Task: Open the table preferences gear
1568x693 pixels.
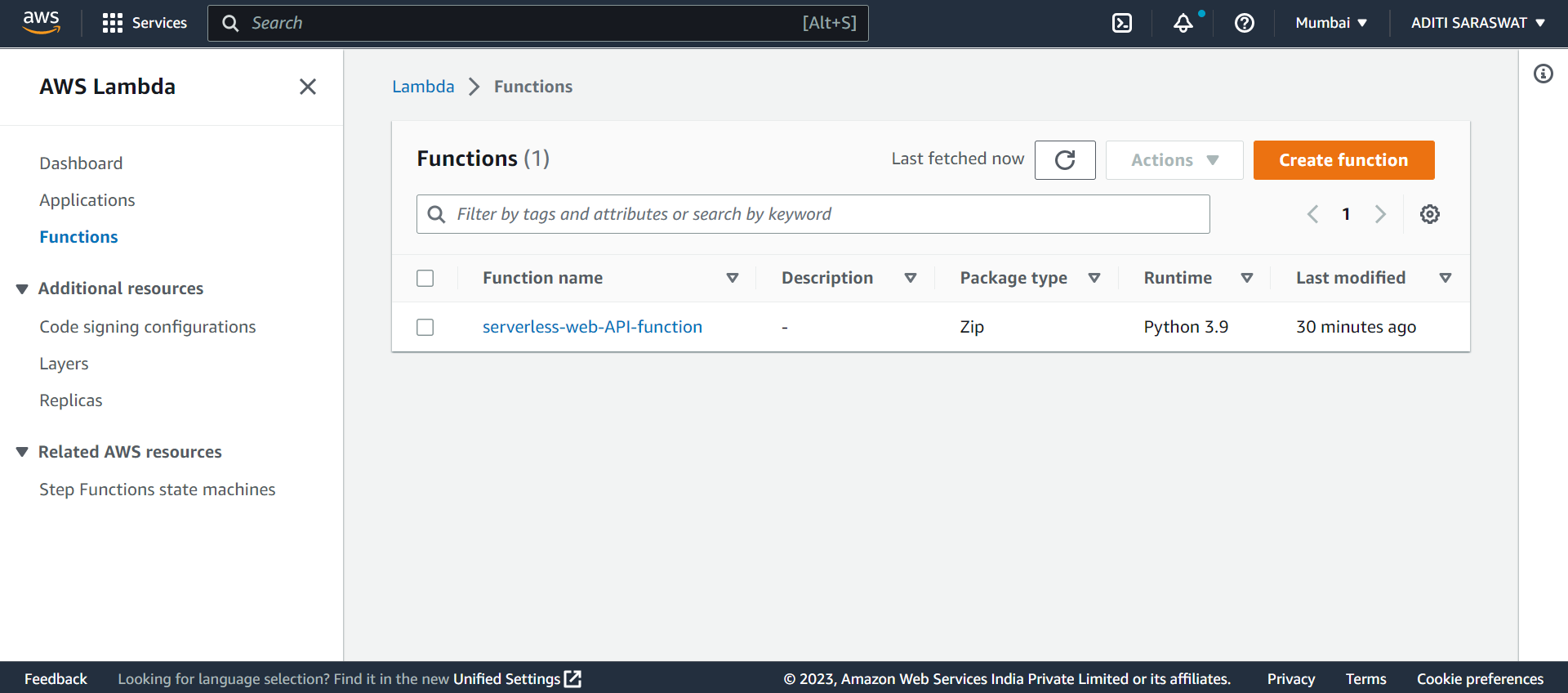Action: 1429,213
